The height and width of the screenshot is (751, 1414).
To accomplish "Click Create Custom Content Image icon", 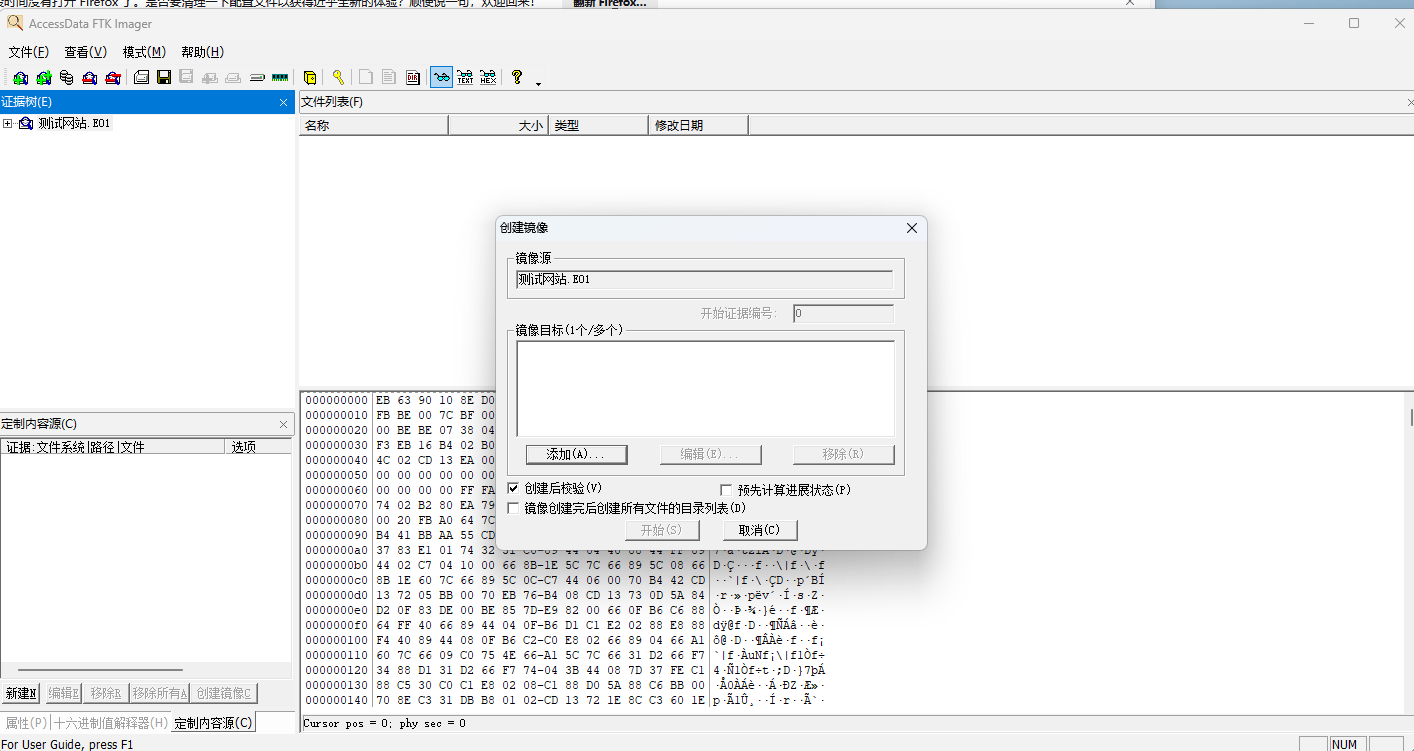I will [233, 77].
